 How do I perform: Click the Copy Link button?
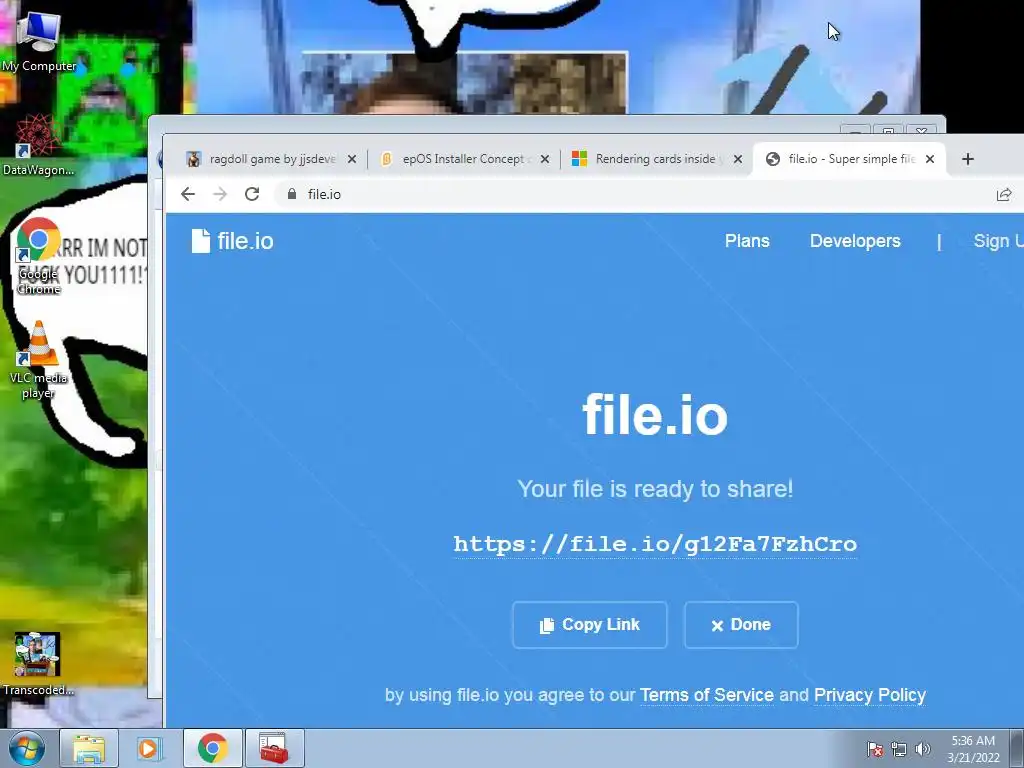[x=590, y=625]
